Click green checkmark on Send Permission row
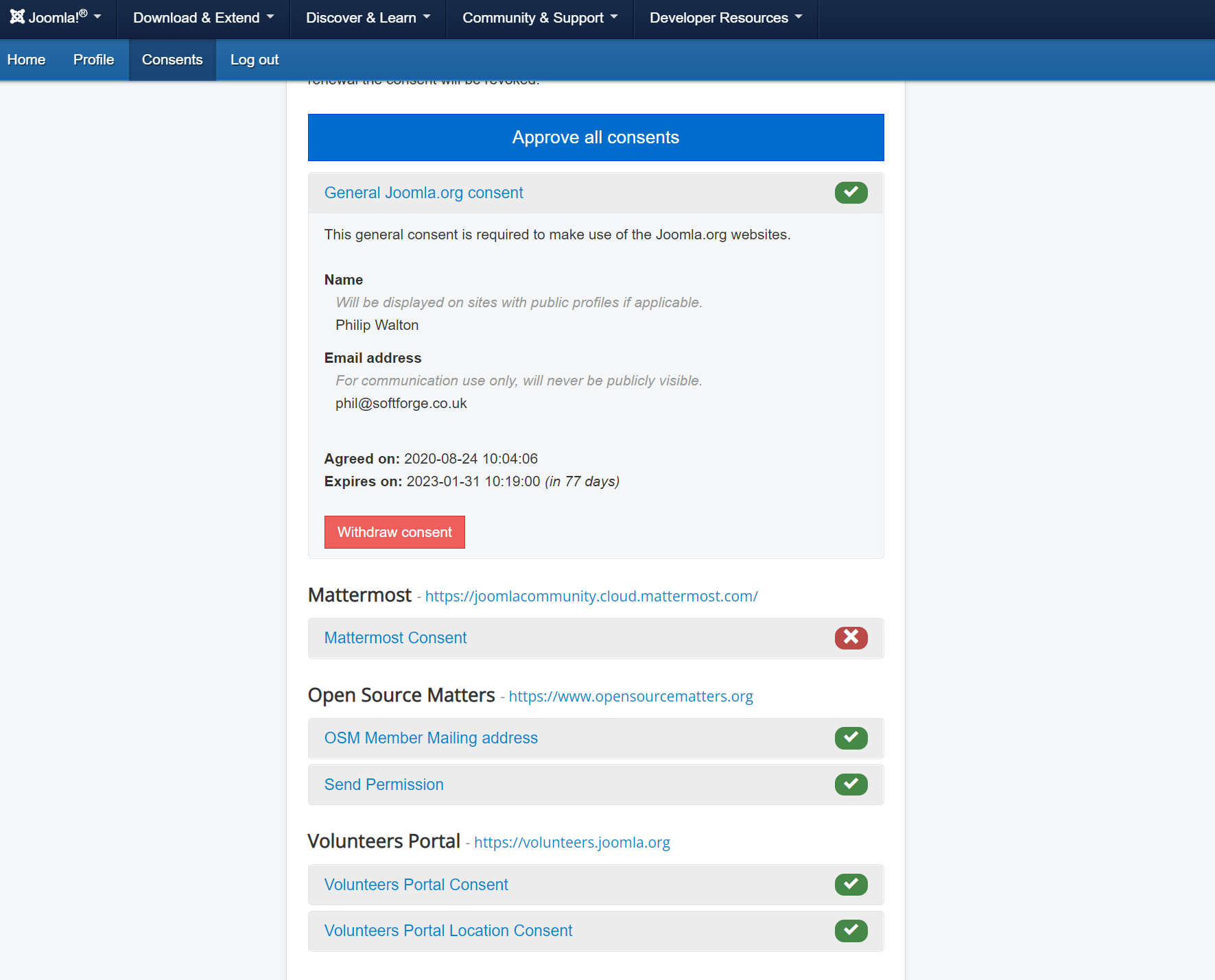This screenshot has height=980, width=1215. (851, 785)
